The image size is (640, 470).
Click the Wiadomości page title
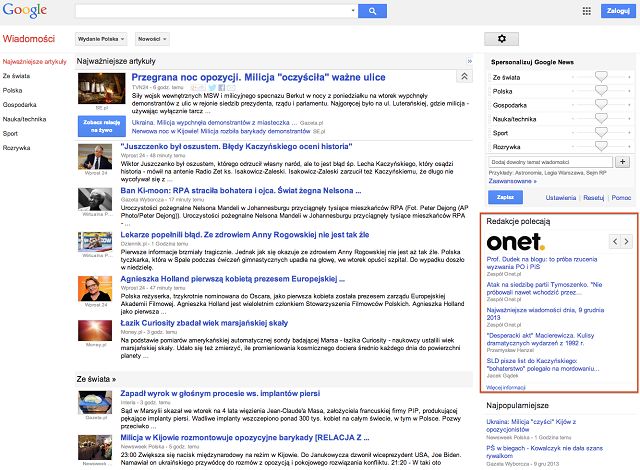point(29,39)
